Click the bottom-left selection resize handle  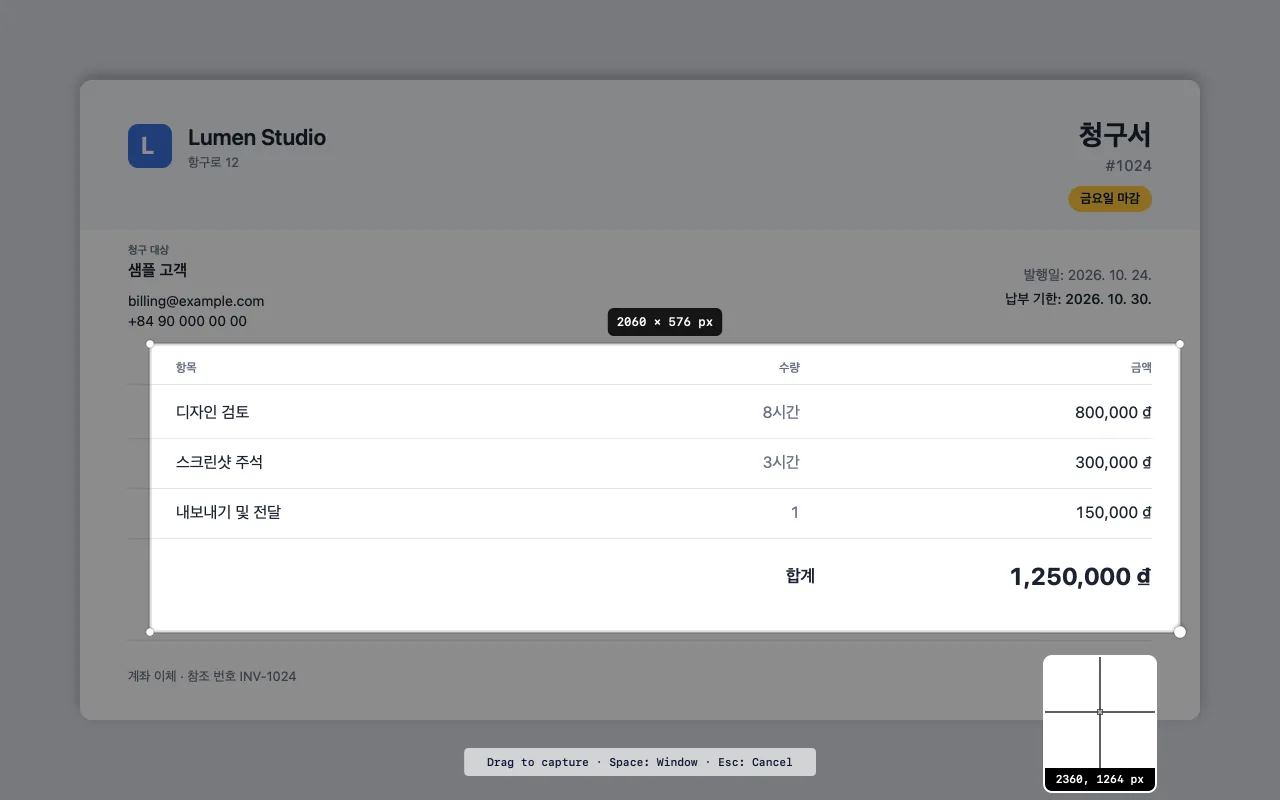coord(150,632)
